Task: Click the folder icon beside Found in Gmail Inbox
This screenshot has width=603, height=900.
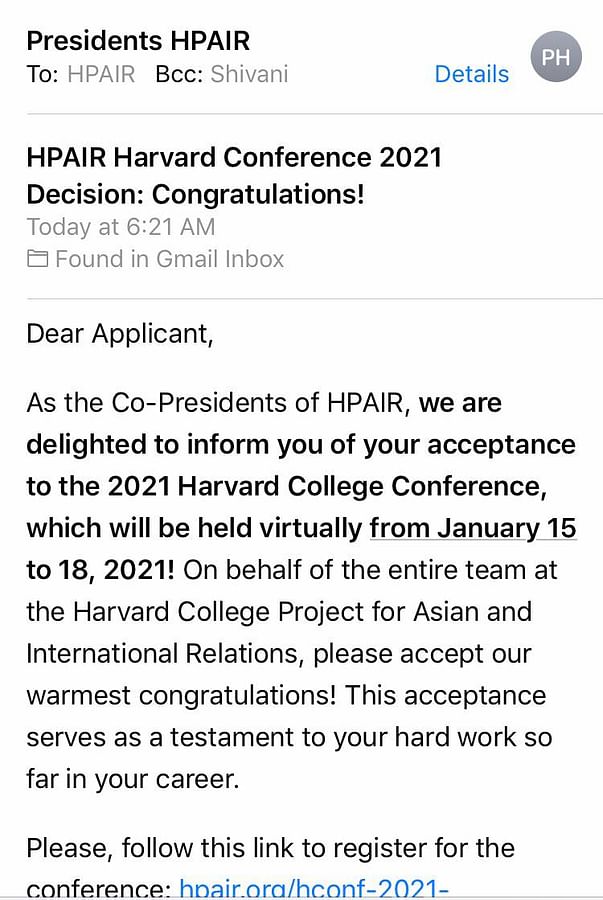Action: pyautogui.click(x=38, y=259)
